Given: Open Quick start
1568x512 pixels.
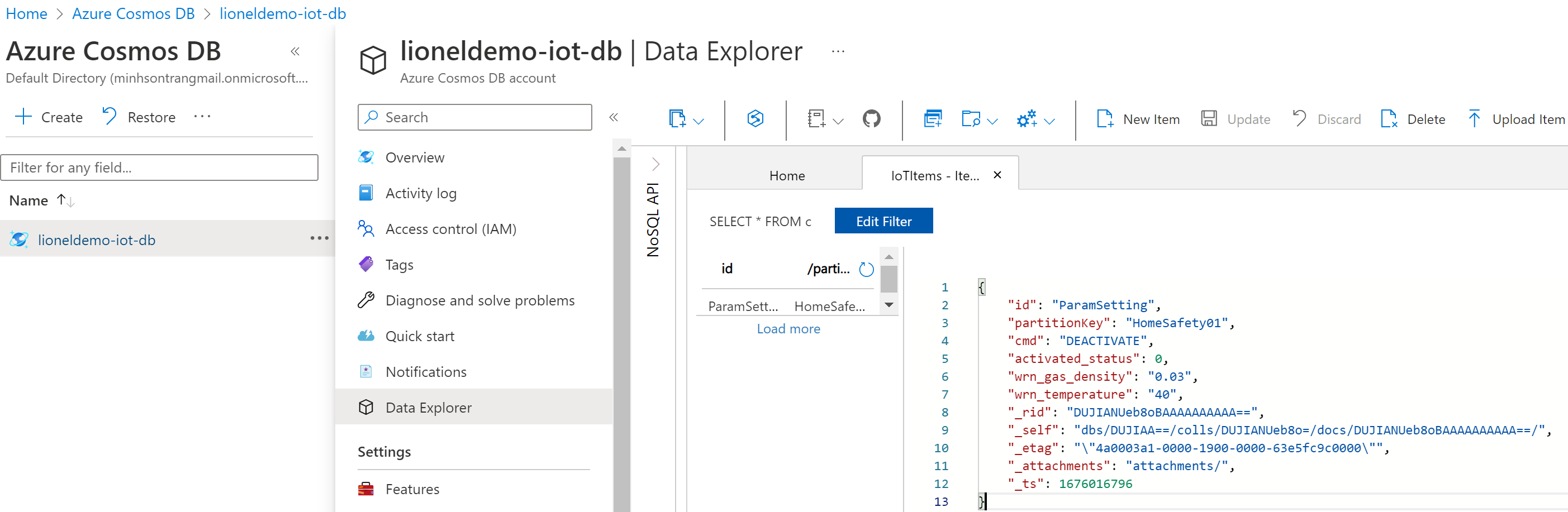Looking at the screenshot, I should click(420, 336).
